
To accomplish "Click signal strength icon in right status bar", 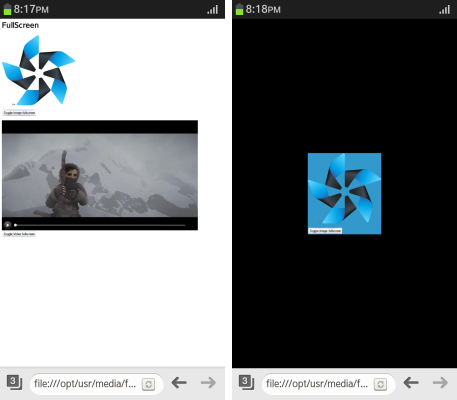I will [x=444, y=9].
